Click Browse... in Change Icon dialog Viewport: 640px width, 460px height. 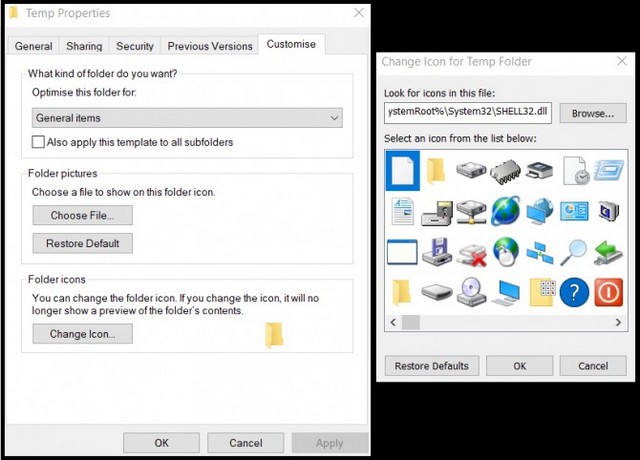[593, 113]
